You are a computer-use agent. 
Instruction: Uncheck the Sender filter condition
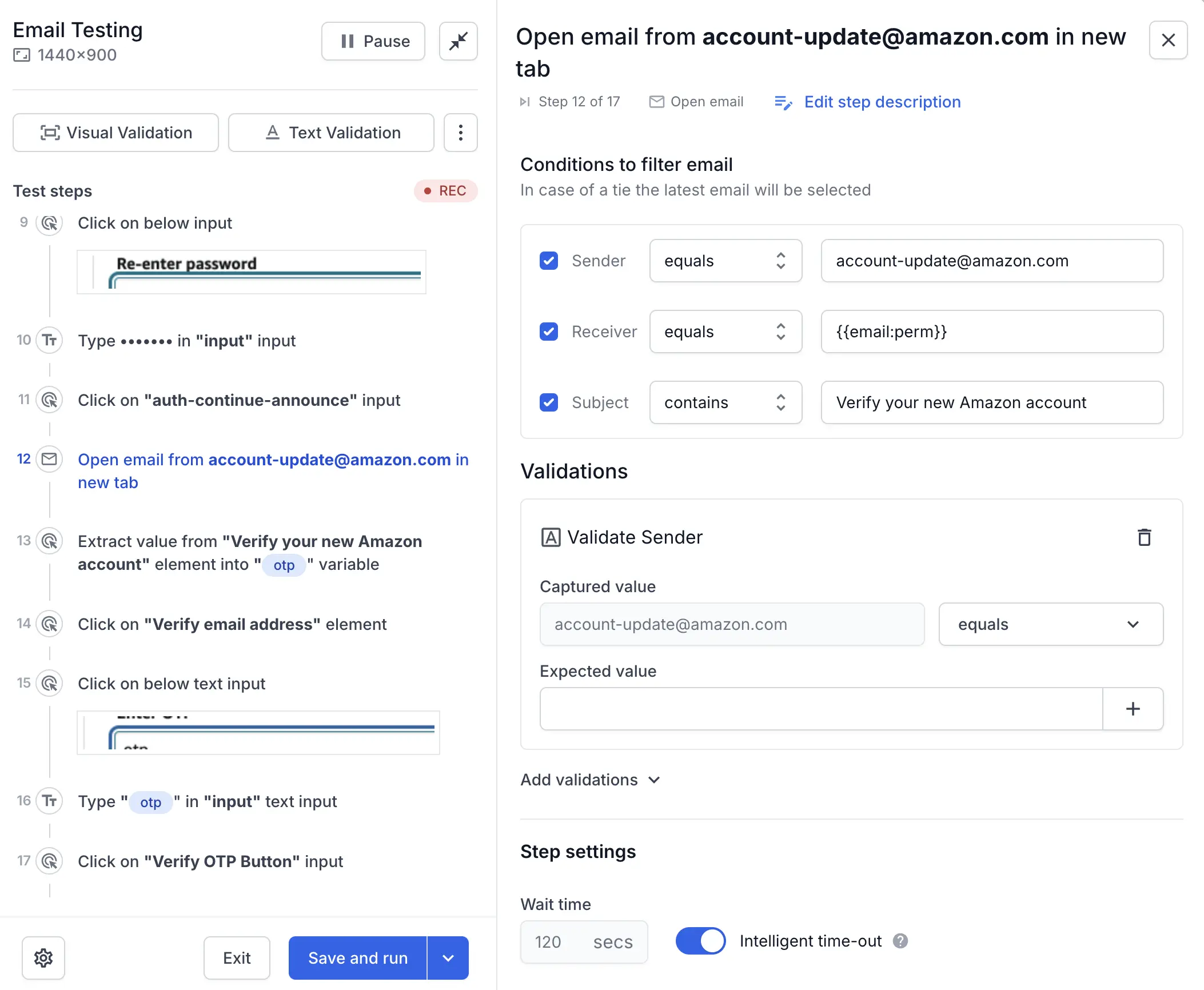pos(548,261)
